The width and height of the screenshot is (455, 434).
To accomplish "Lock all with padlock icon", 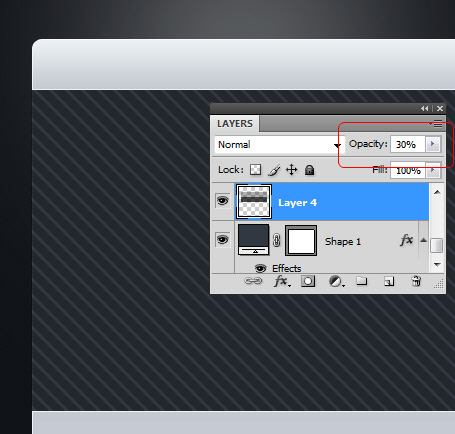I will [x=310, y=170].
